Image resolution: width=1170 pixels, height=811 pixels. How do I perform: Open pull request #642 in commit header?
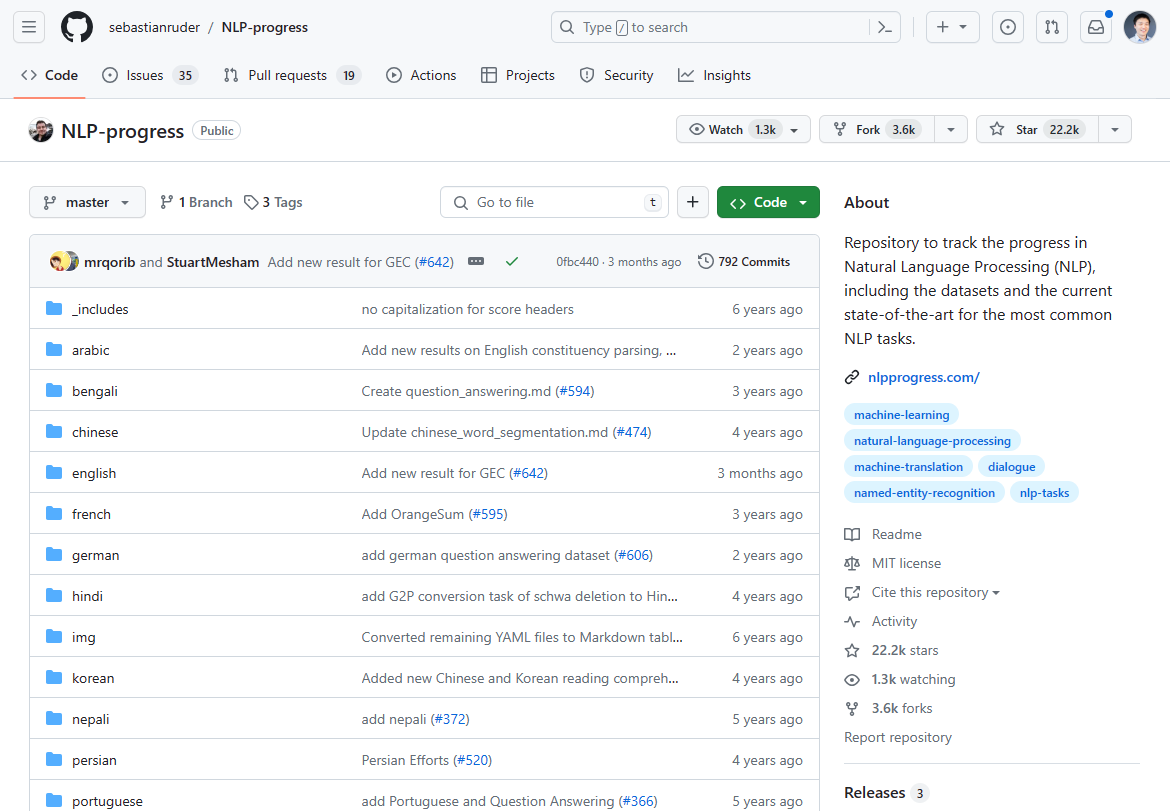coord(434,262)
